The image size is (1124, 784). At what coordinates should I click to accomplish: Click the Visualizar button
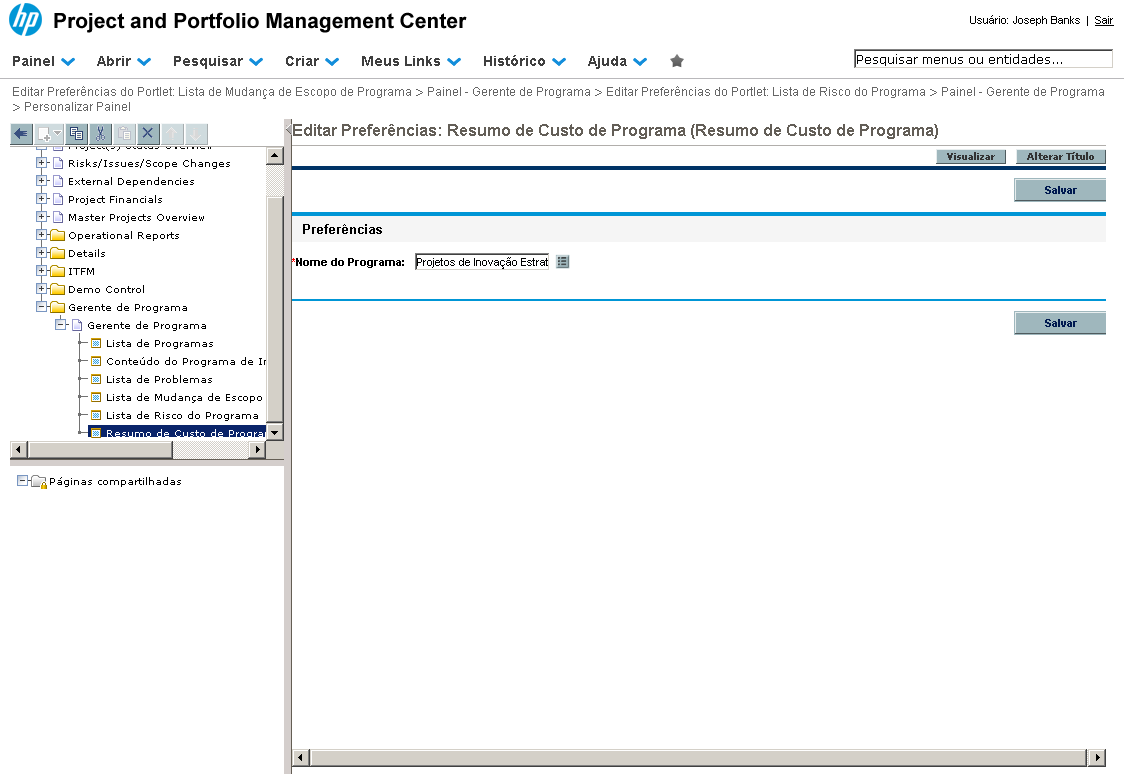970,157
